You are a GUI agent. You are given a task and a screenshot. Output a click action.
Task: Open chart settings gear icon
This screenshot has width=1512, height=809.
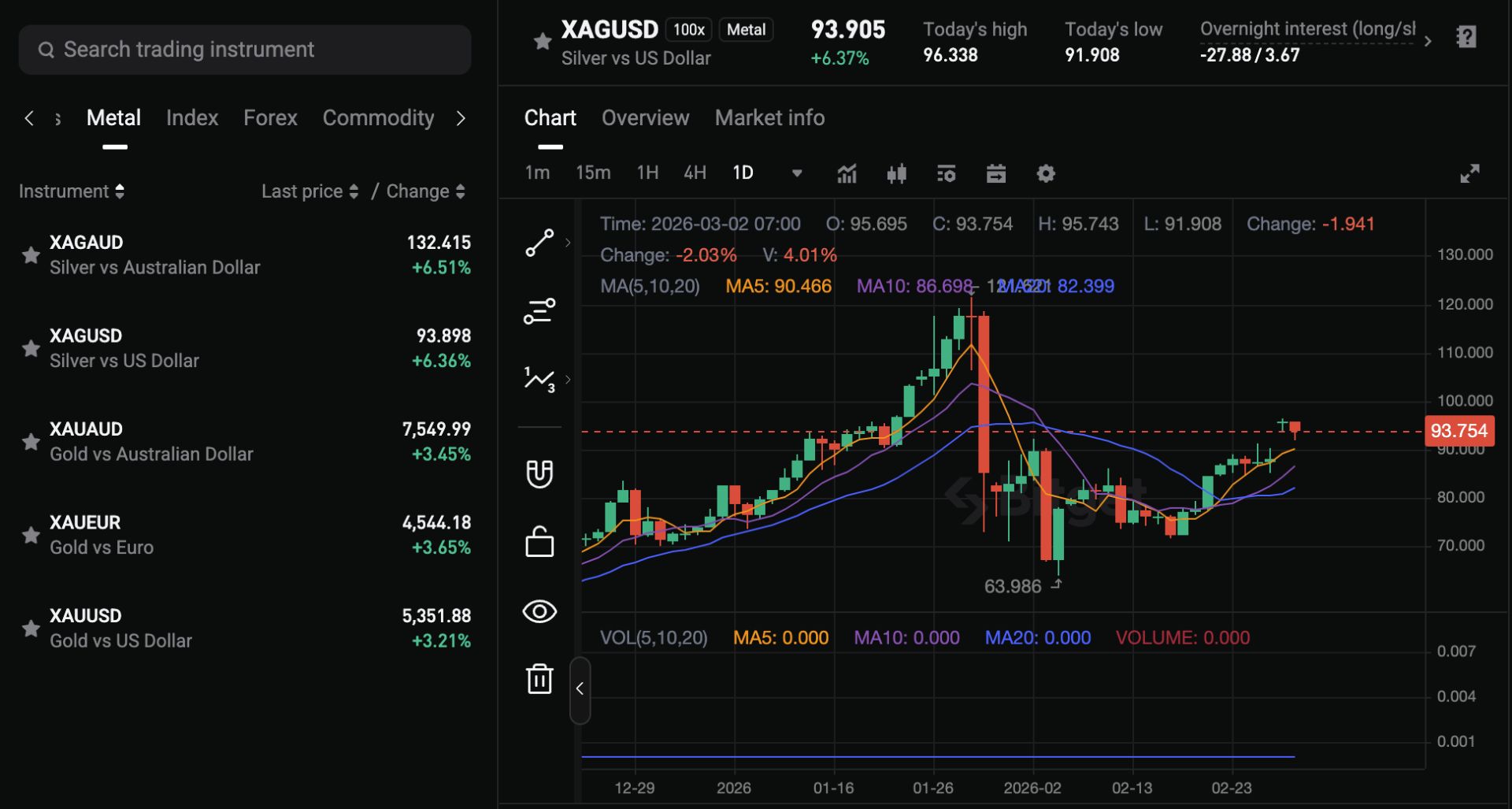point(1046,173)
